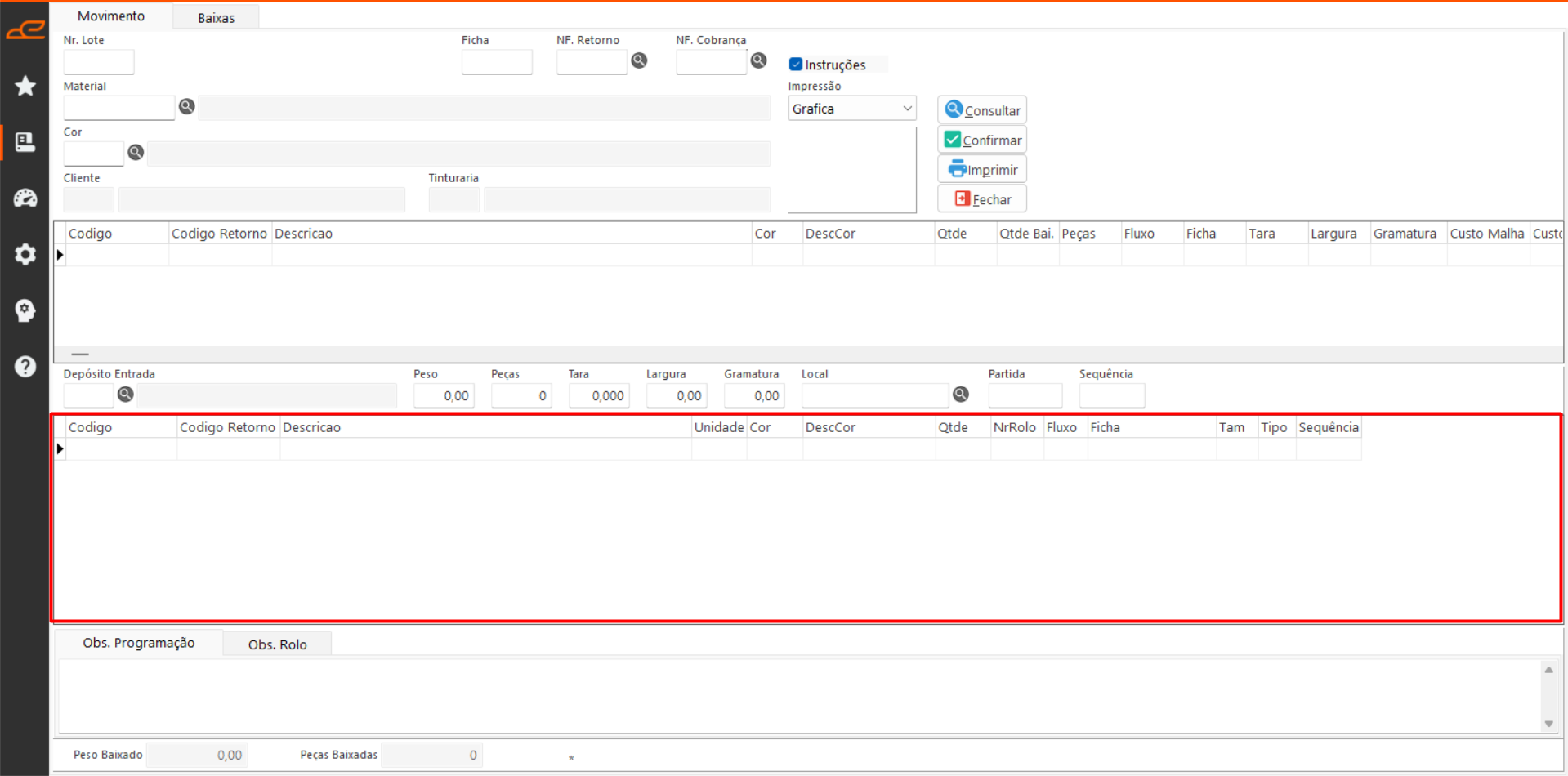Open the Obs. Rolo tab
1568x776 pixels.
[x=277, y=644]
